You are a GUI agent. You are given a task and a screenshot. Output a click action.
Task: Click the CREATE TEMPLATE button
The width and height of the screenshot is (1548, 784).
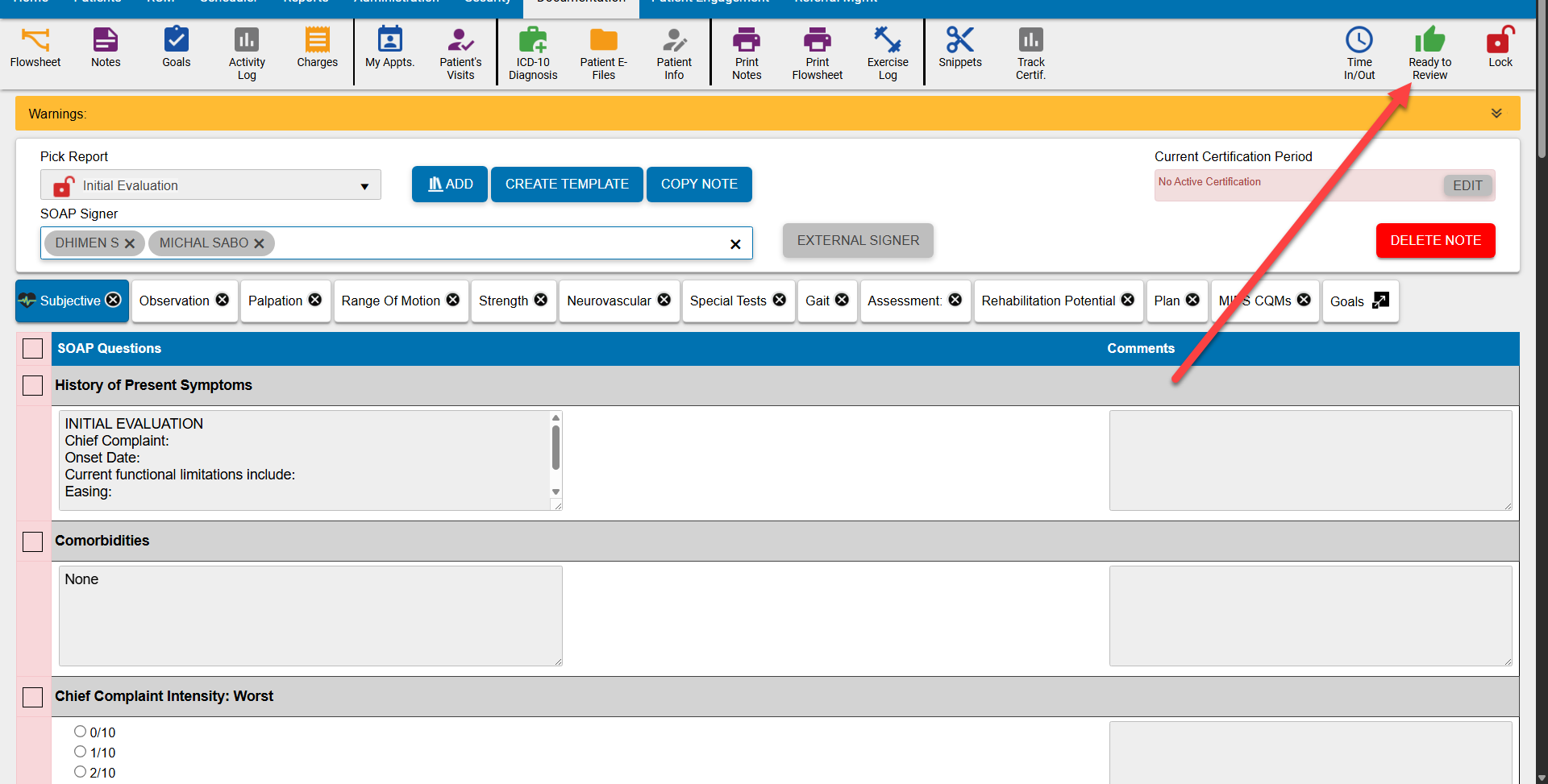click(567, 184)
